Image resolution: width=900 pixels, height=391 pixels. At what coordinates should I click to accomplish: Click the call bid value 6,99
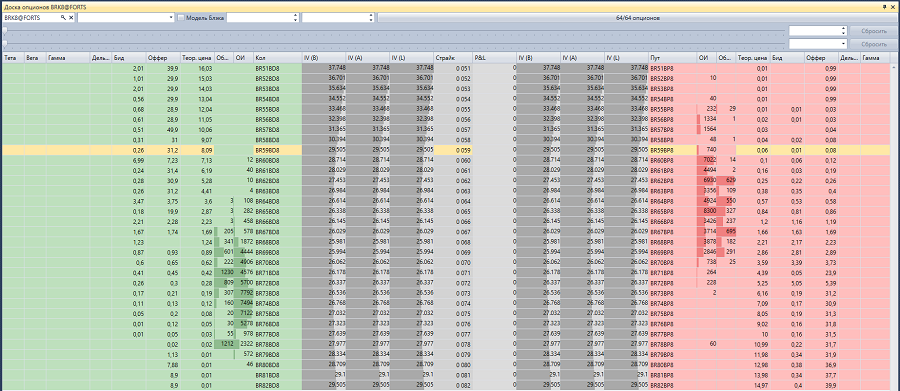[137, 160]
